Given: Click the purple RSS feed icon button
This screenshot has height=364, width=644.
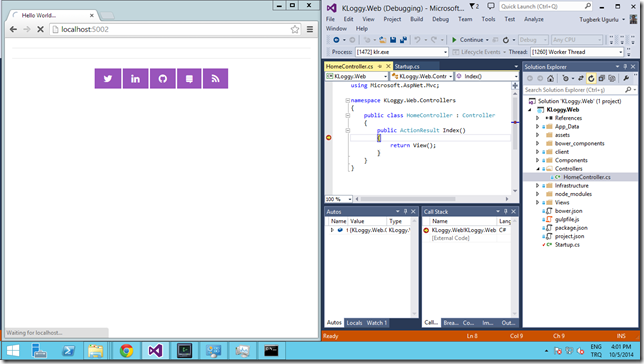Looking at the screenshot, I should click(215, 78).
